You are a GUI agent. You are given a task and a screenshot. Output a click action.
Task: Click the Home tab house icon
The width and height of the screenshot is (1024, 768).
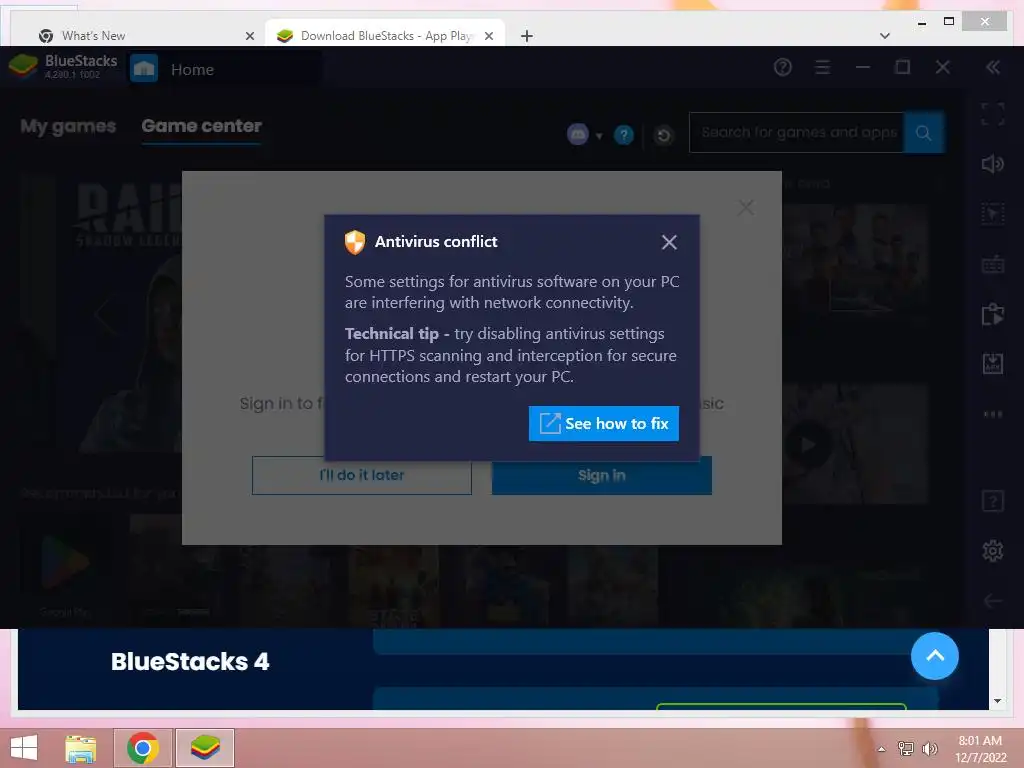pyautogui.click(x=144, y=69)
